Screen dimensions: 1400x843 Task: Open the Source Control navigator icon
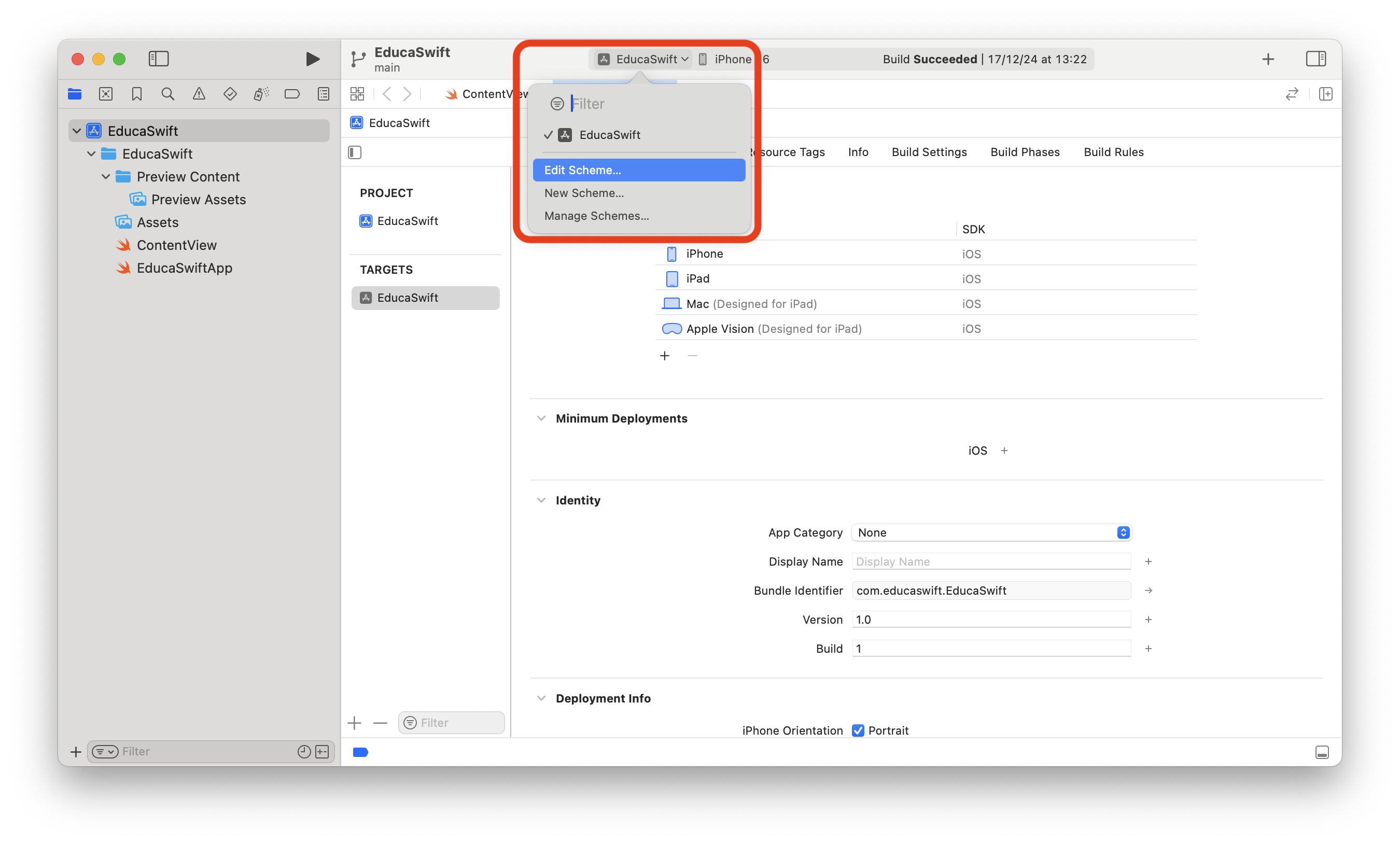(x=106, y=94)
